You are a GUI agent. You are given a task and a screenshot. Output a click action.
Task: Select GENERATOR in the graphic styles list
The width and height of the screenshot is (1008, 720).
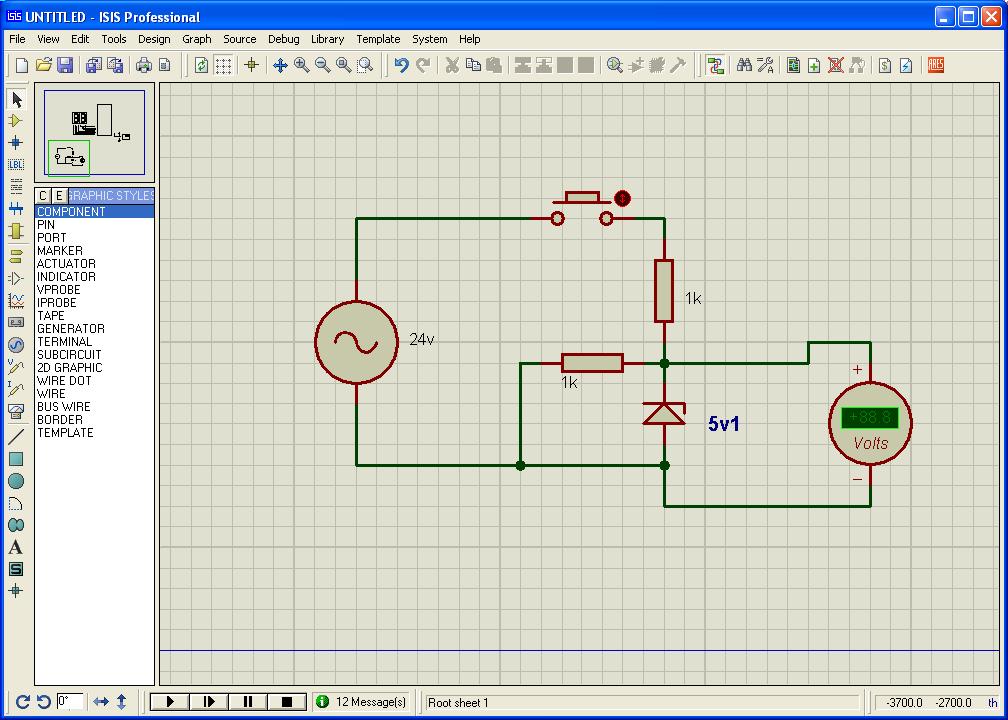click(70, 329)
